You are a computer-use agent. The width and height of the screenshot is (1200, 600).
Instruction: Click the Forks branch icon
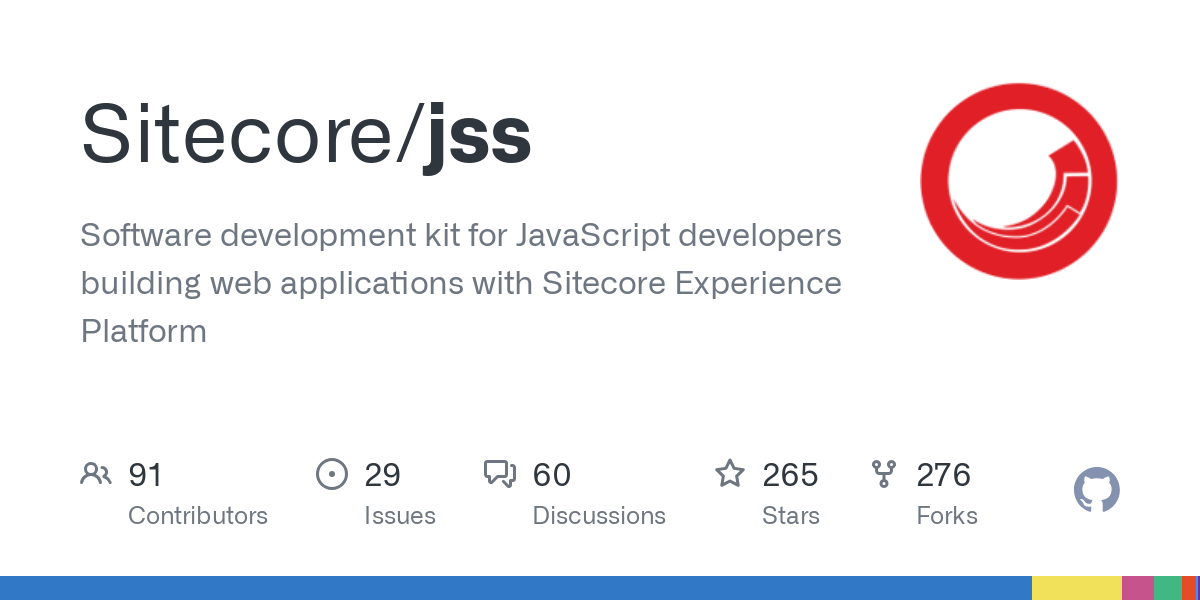pos(884,474)
